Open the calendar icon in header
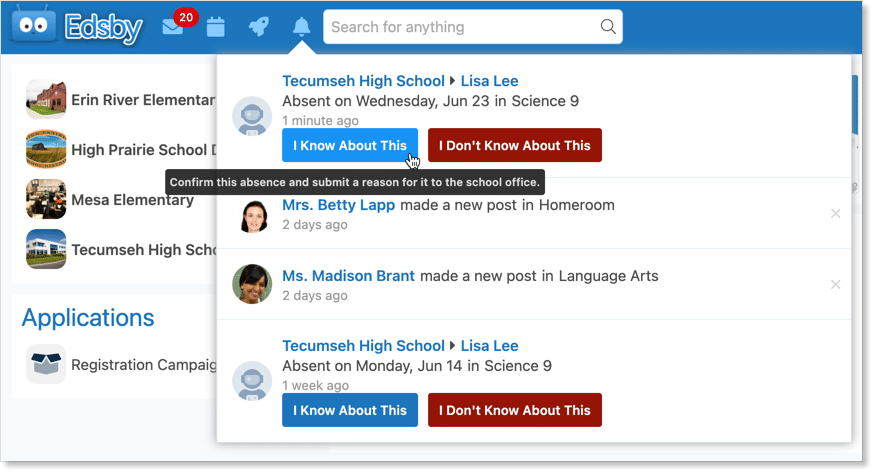 (x=216, y=27)
